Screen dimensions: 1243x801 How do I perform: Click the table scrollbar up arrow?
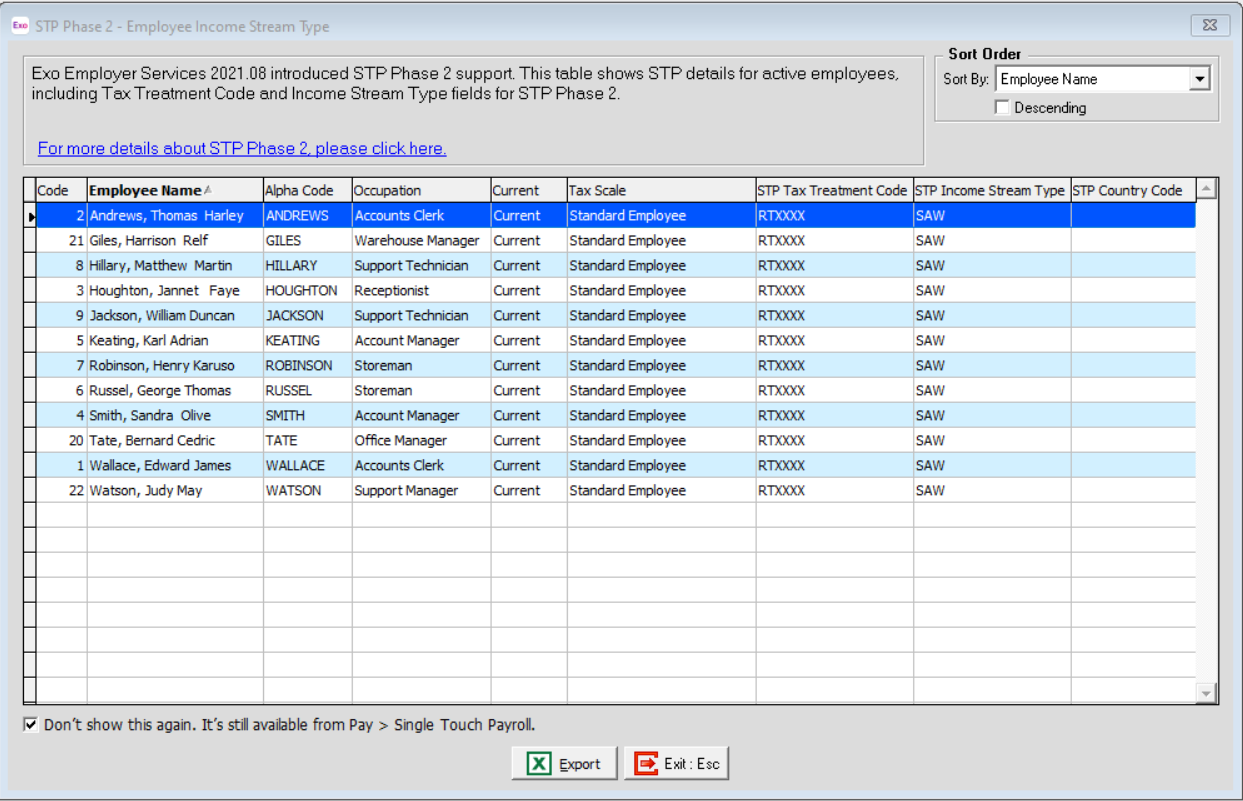(x=1206, y=190)
